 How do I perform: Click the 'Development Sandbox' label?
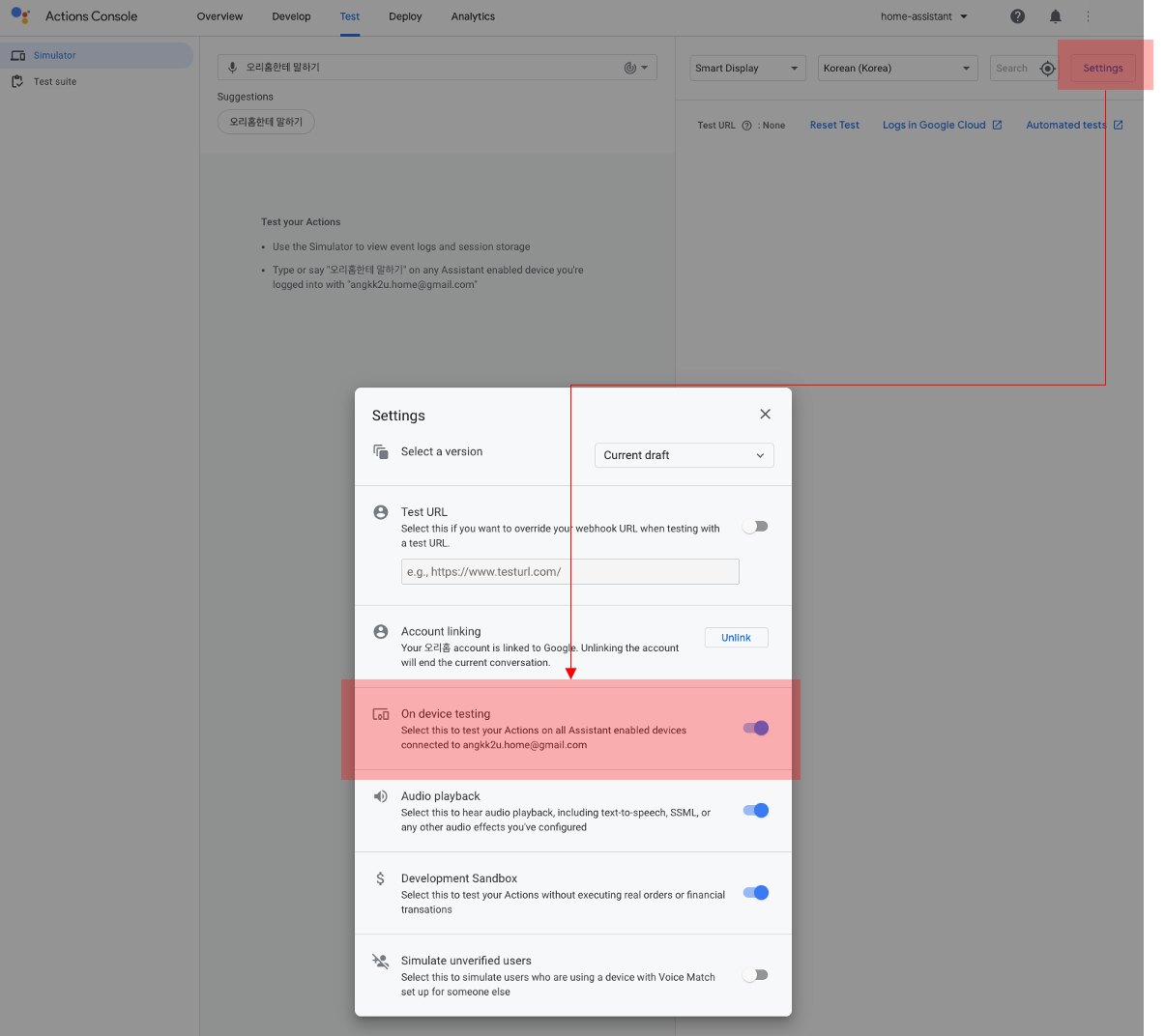tap(459, 878)
